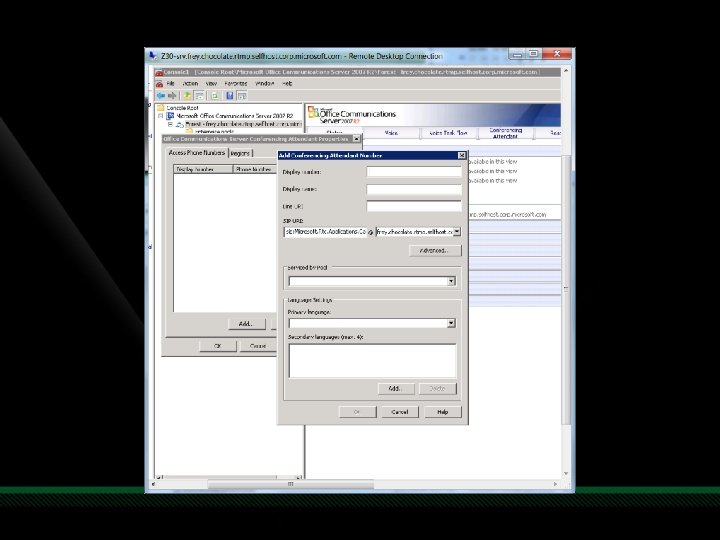Click the Remote Desktop vertical scrollbar up arrow
The height and width of the screenshot is (540, 720).
[566, 71]
